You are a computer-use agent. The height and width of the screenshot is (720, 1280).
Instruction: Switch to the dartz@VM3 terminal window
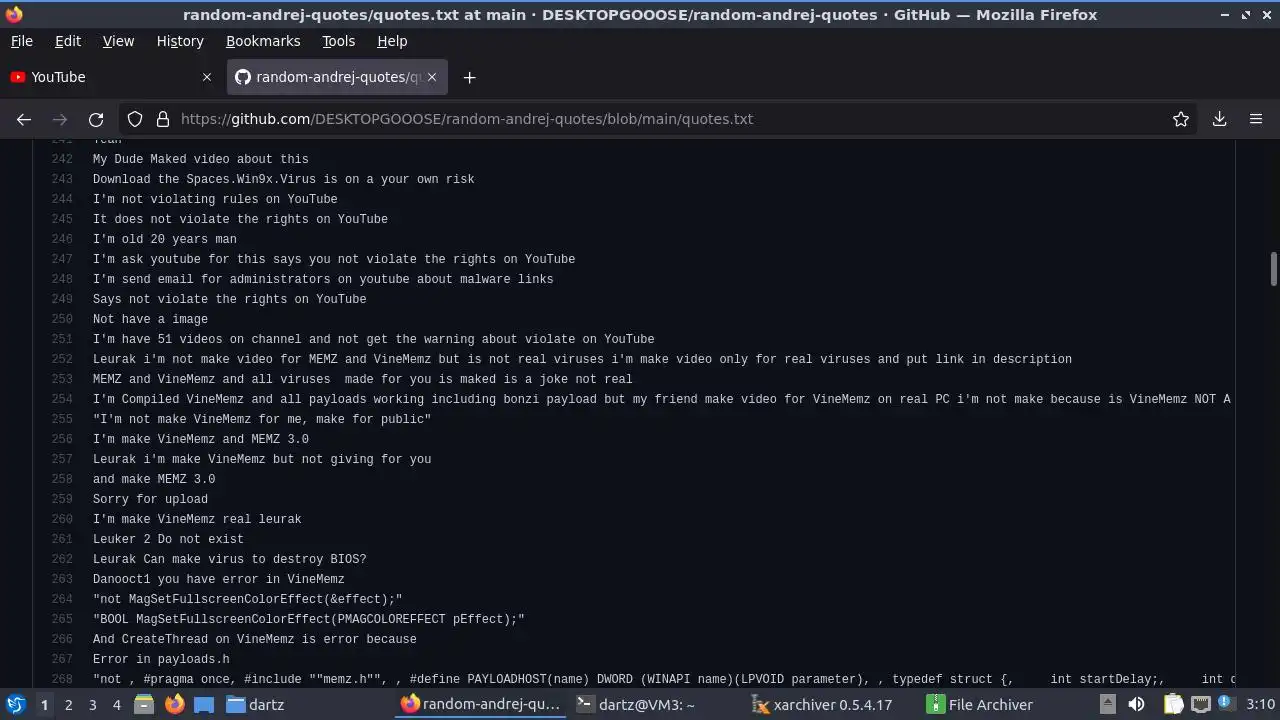[656, 705]
